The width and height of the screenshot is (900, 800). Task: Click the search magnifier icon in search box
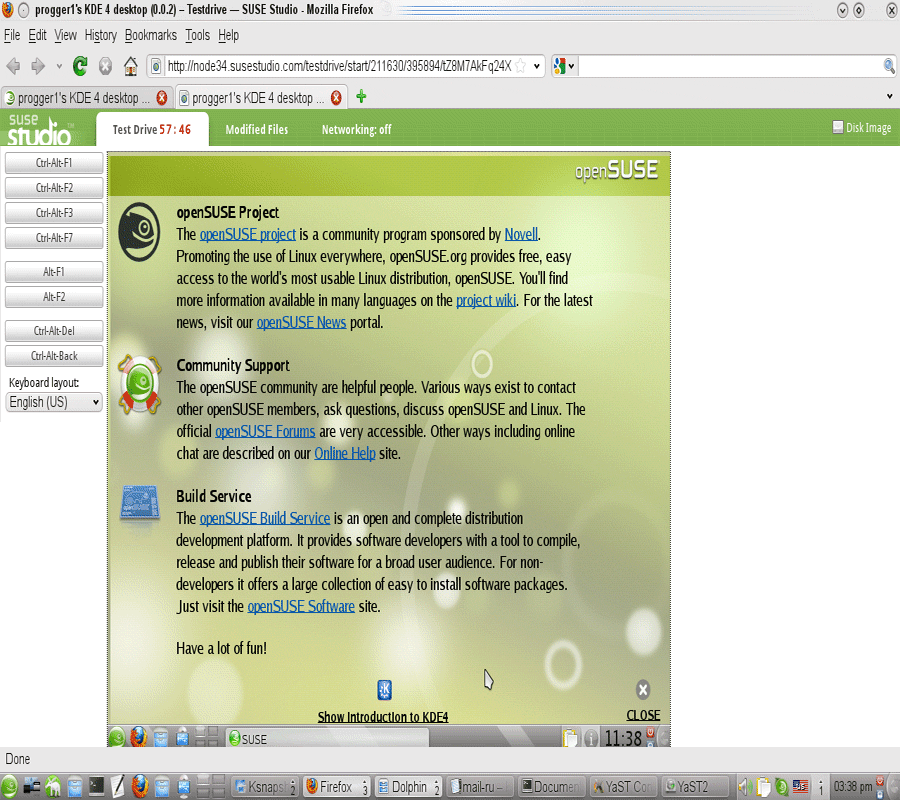(889, 66)
